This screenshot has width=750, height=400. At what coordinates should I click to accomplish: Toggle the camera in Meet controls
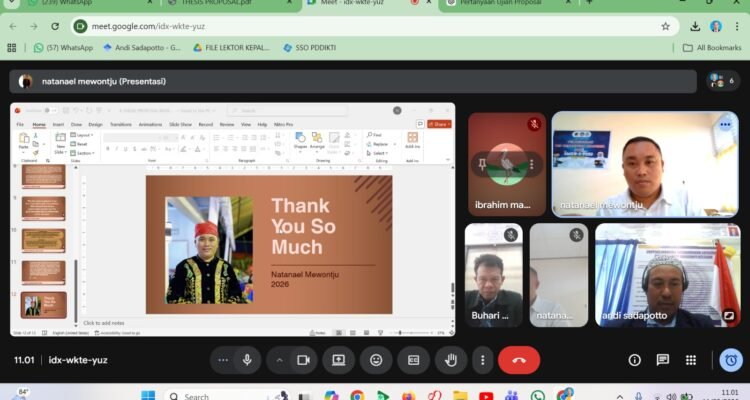click(x=303, y=360)
